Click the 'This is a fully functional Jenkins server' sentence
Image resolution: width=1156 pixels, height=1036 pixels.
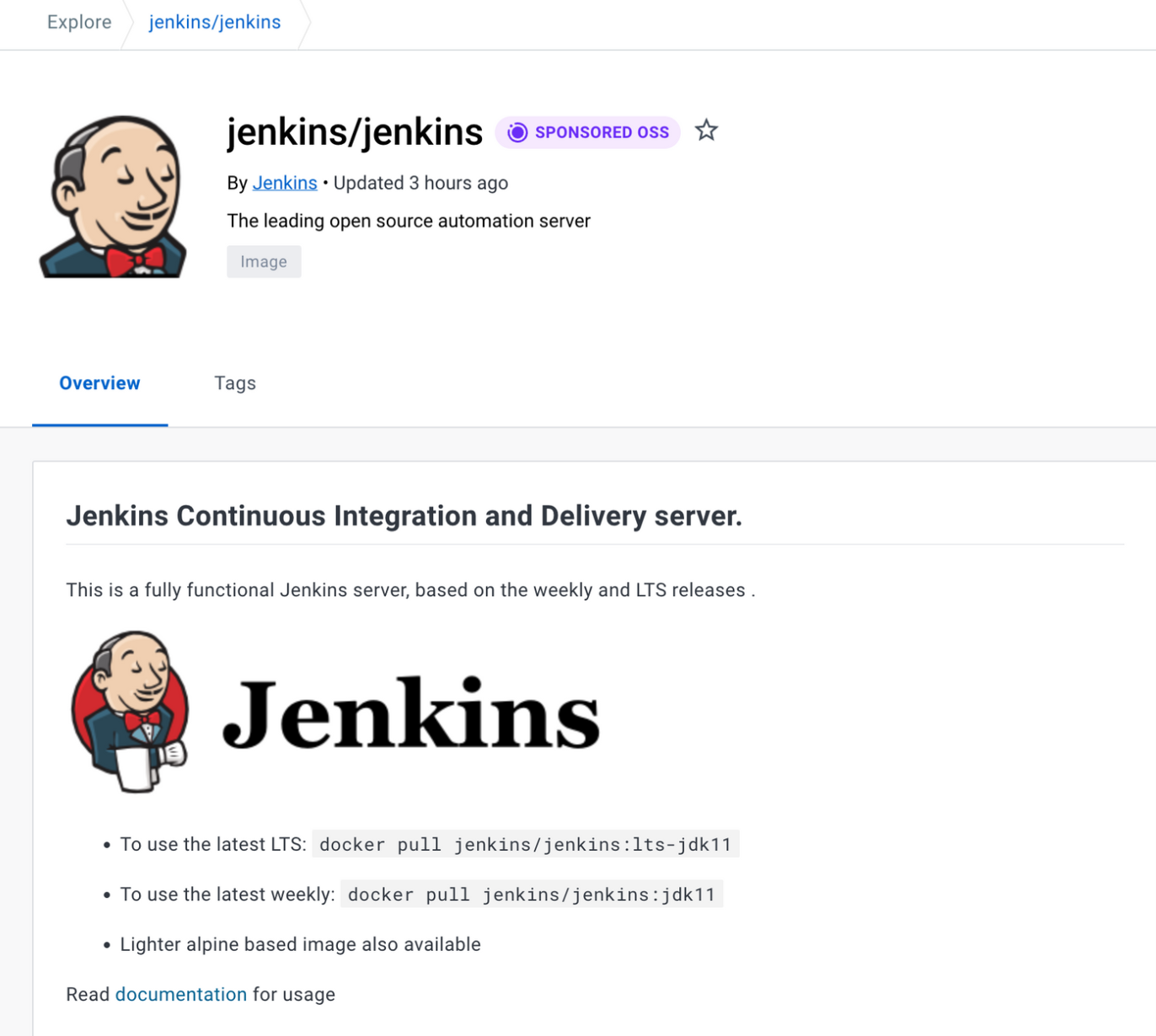tap(410, 590)
